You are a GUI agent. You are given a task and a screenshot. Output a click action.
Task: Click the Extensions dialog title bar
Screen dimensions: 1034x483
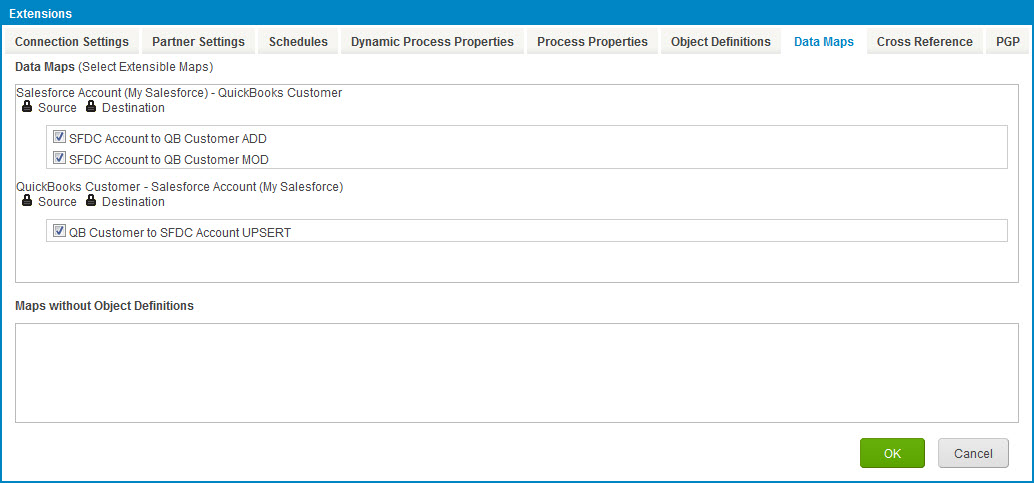pos(517,13)
